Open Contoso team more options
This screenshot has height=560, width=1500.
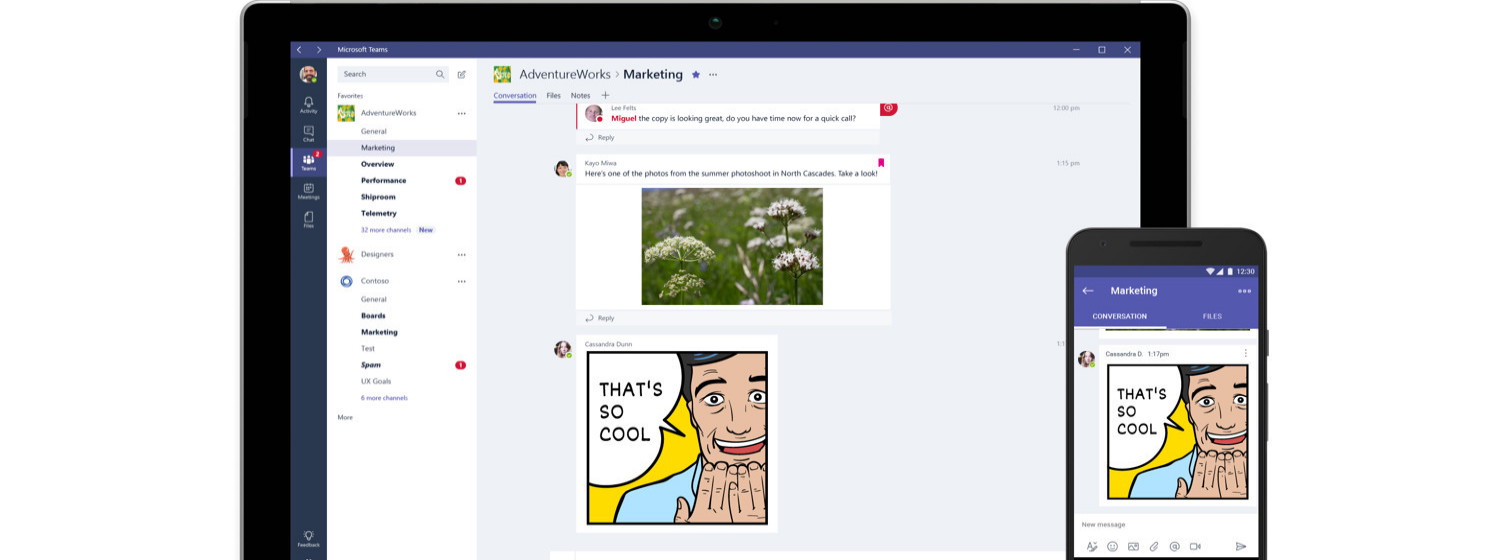(461, 281)
